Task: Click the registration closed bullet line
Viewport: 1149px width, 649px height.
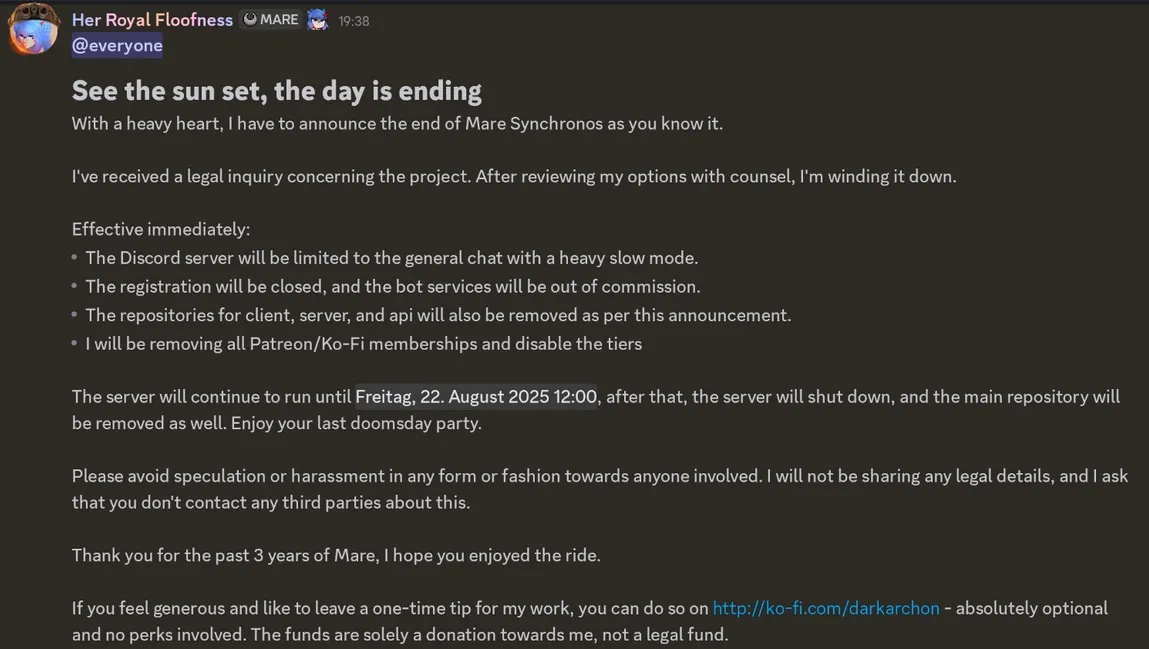Action: (393, 286)
